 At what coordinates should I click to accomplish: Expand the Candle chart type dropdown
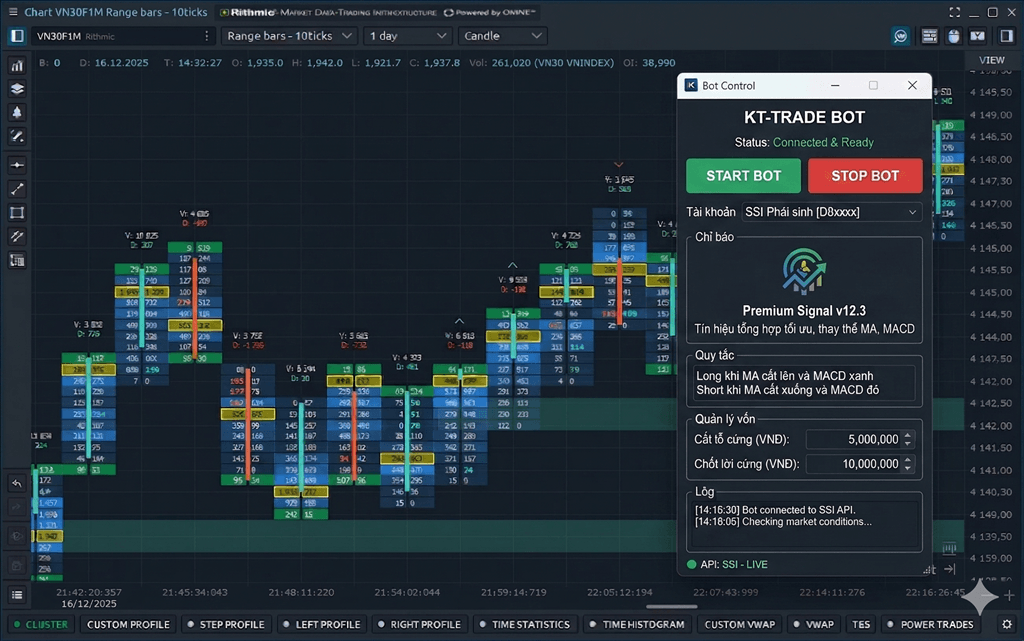(502, 36)
